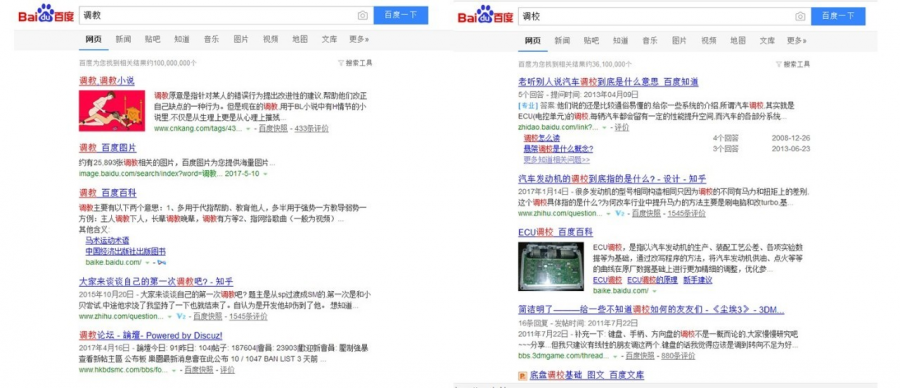Click right 百度一下 search button

point(838,16)
